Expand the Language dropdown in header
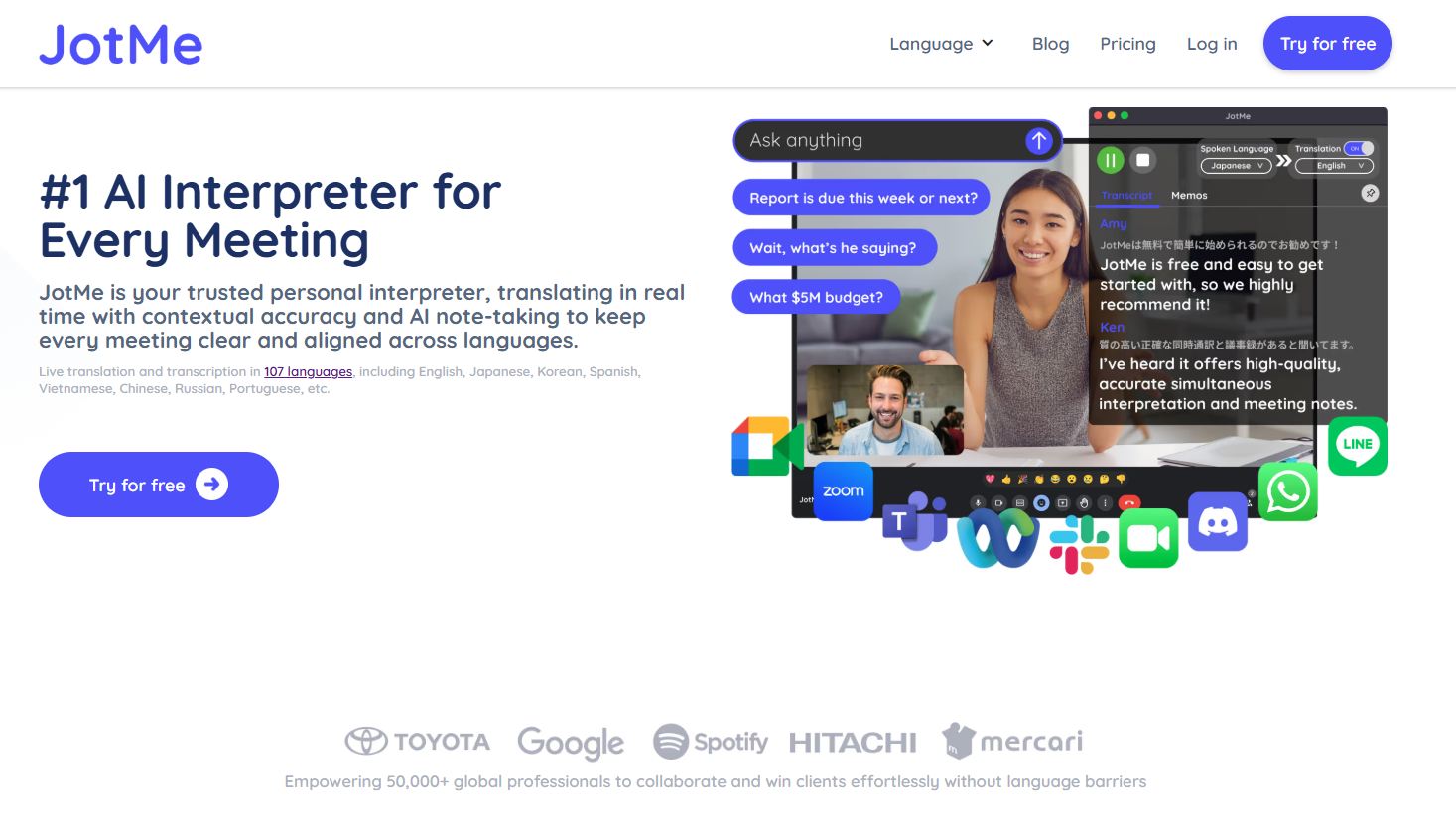The height and width of the screenshot is (837, 1456). pyautogui.click(x=941, y=44)
